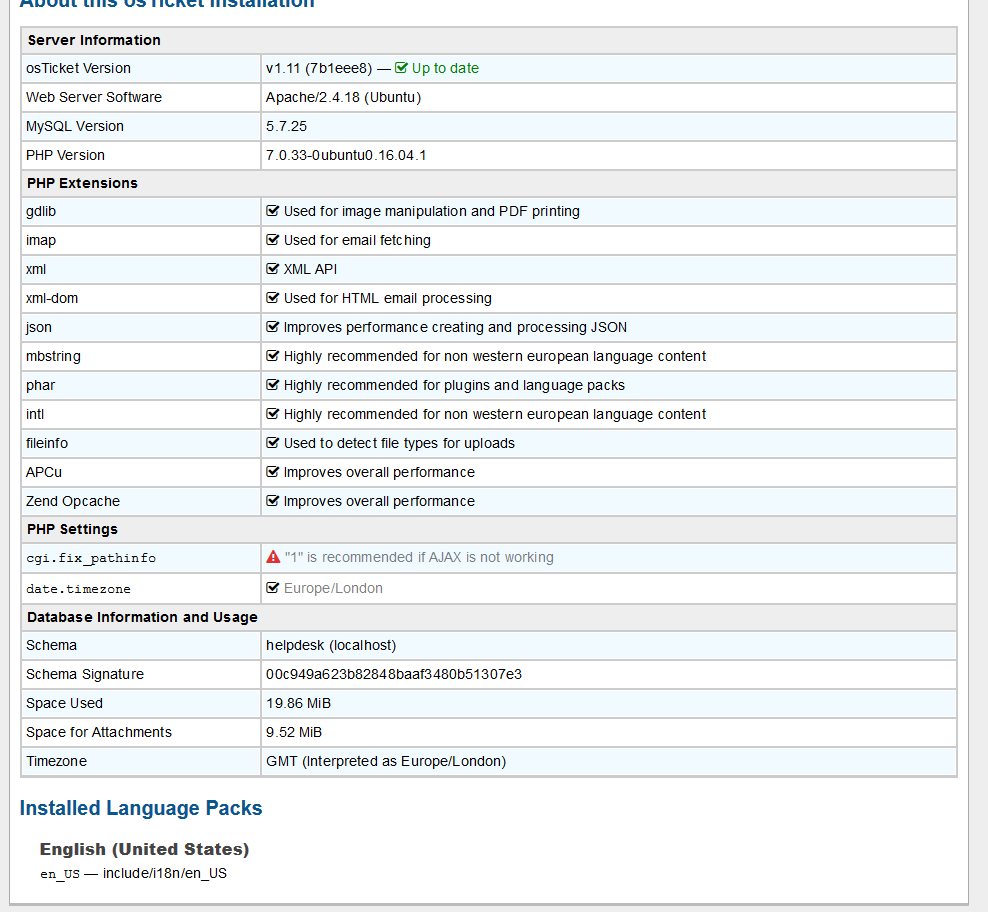Click the PHP Settings section header

[72, 529]
